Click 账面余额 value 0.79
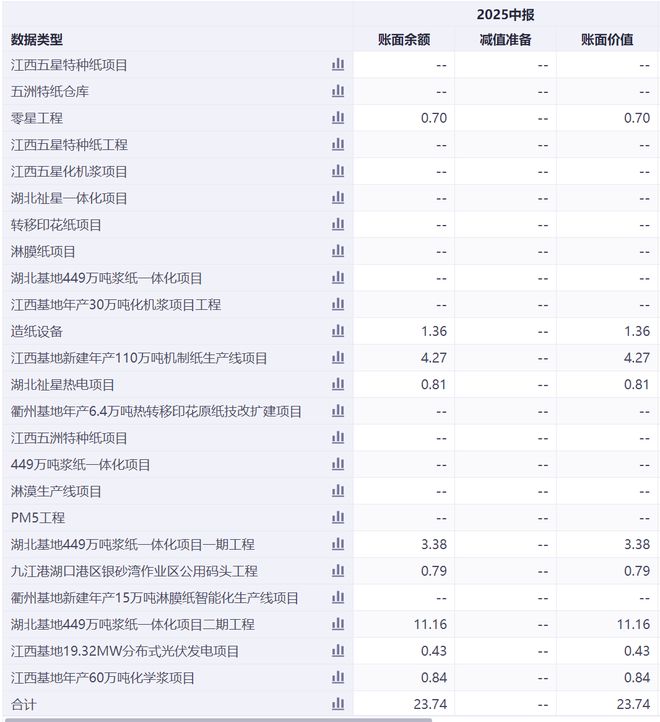This screenshot has width=660, height=722. point(434,571)
